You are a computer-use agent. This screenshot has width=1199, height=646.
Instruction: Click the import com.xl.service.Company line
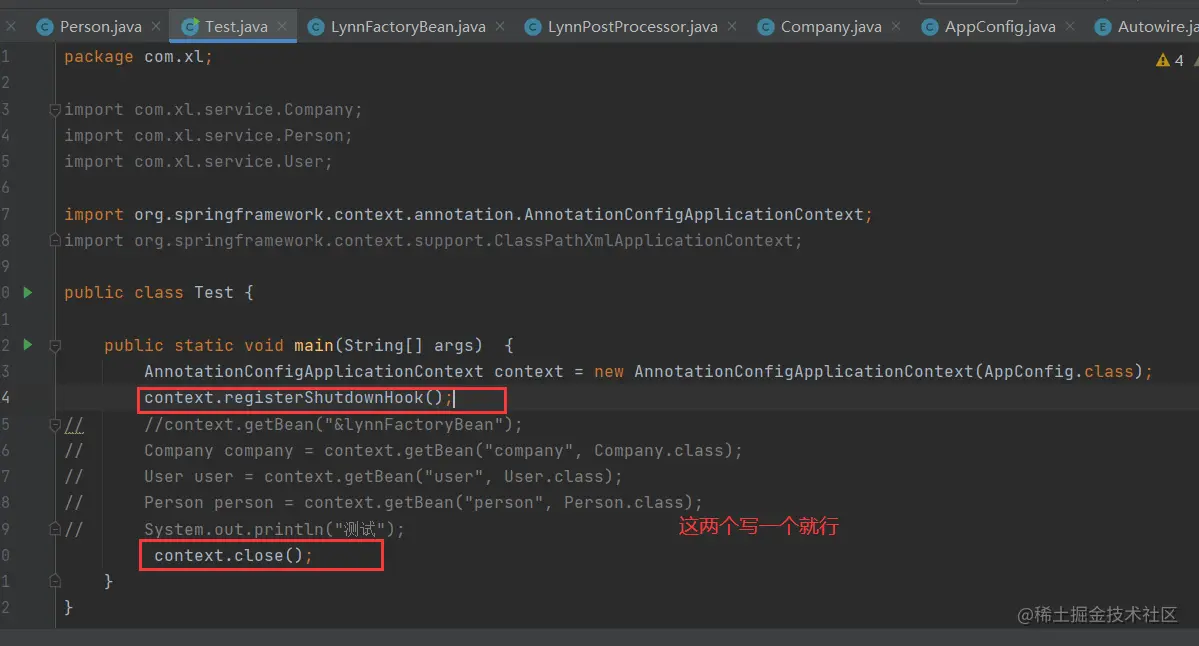point(213,109)
